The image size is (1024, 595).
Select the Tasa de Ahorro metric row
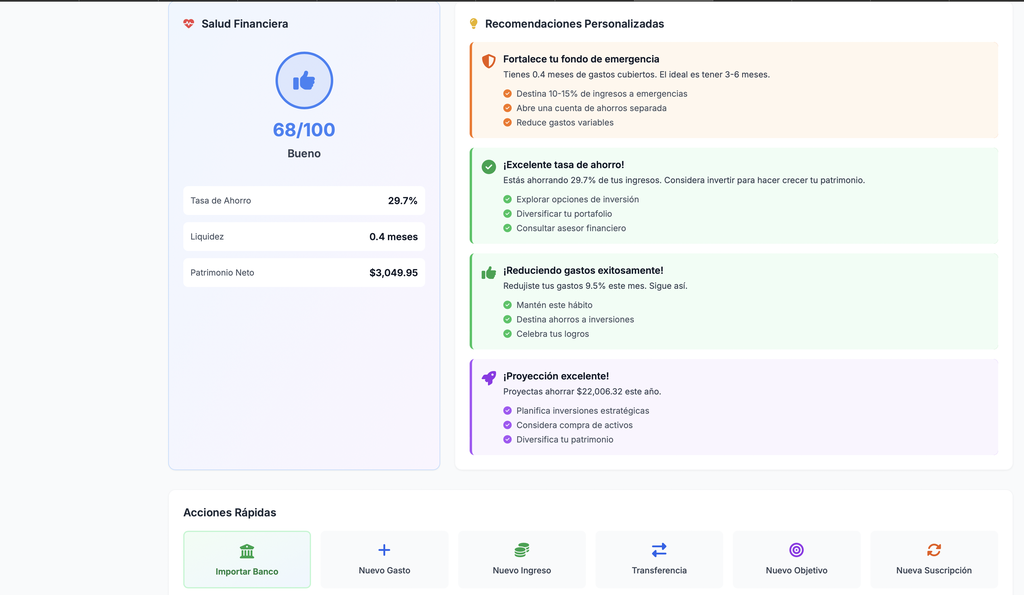coord(304,200)
